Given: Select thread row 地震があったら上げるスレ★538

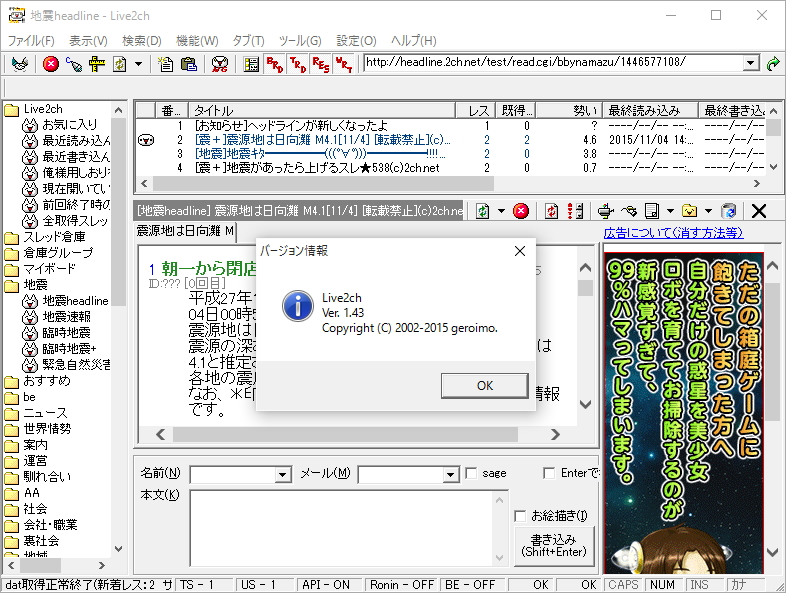Looking at the screenshot, I should pos(317,168).
